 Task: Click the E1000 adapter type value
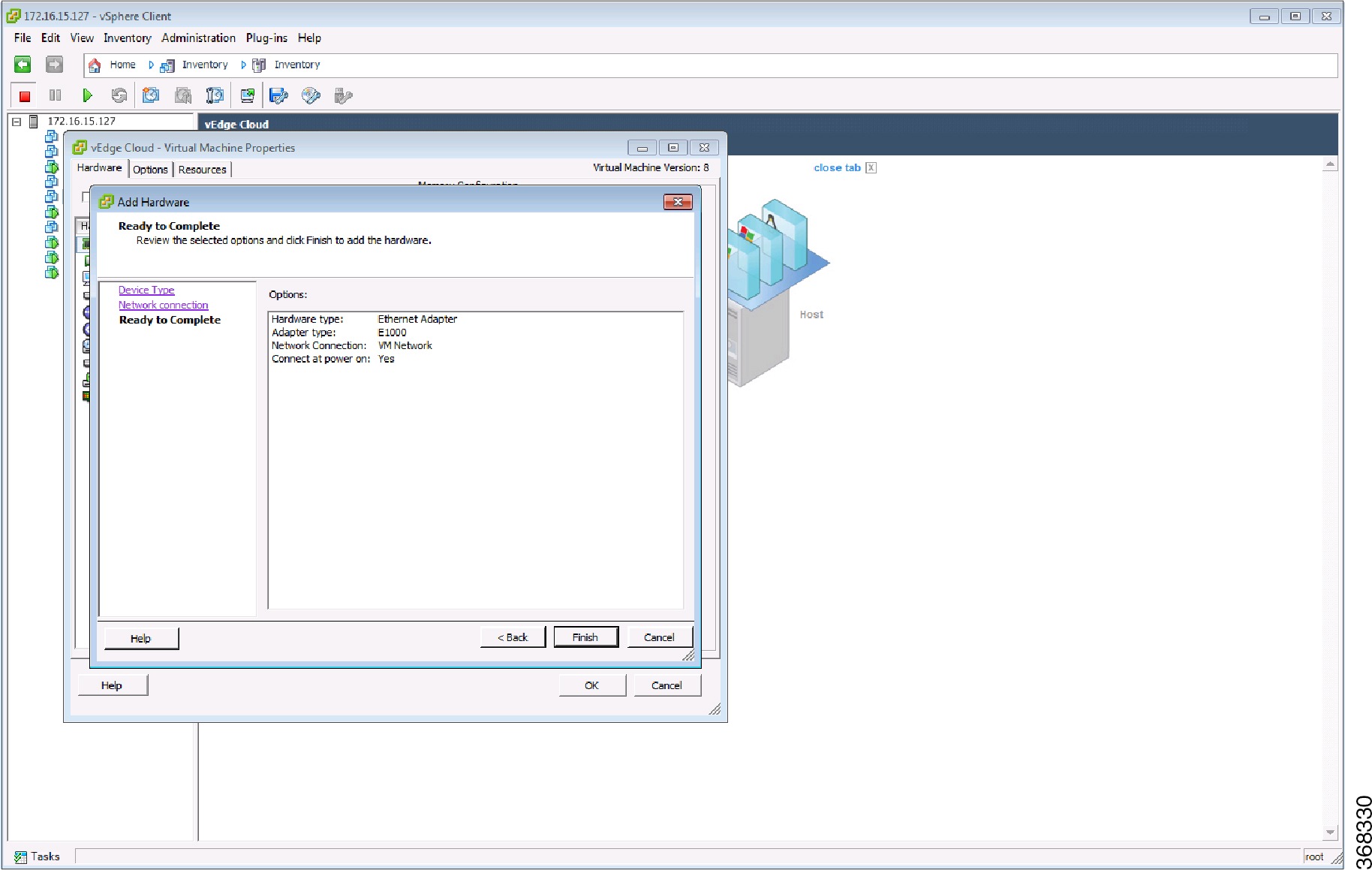(392, 333)
